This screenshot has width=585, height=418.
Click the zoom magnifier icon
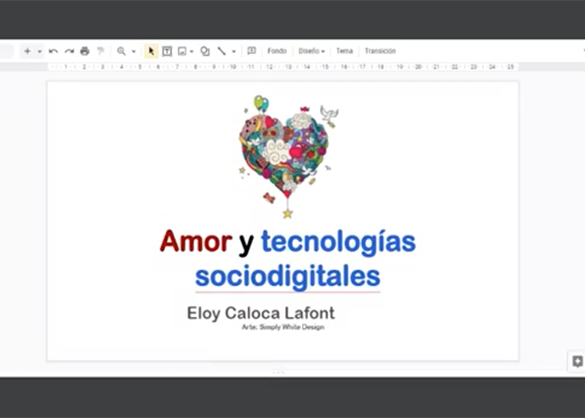coord(121,51)
